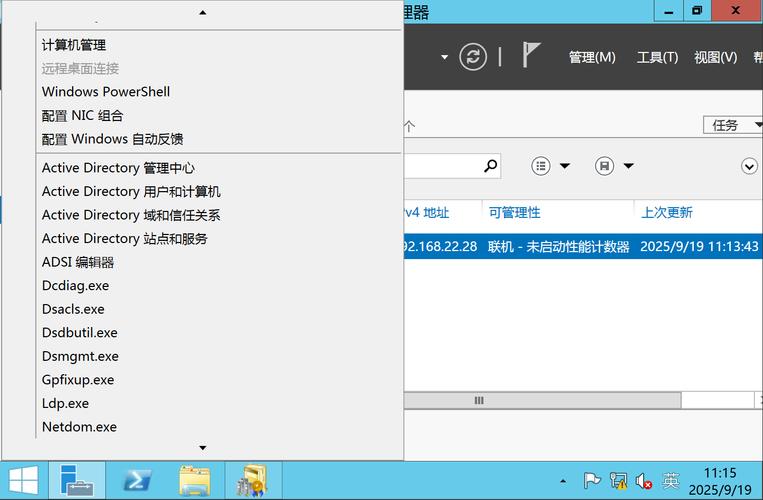
Task: Select the disabled 远程桌面连接 menu entry
Action: point(80,69)
